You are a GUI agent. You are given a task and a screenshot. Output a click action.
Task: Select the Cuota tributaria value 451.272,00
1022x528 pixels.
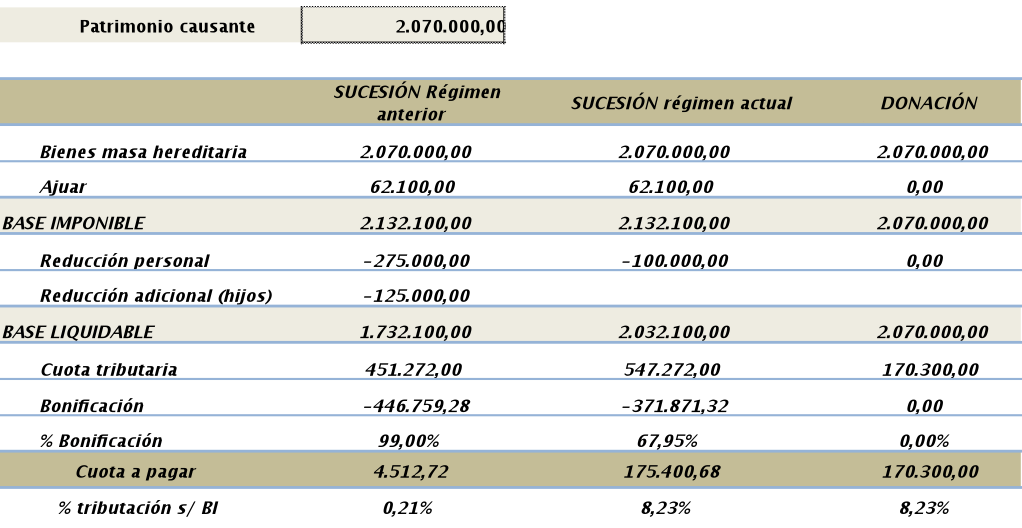pos(417,370)
